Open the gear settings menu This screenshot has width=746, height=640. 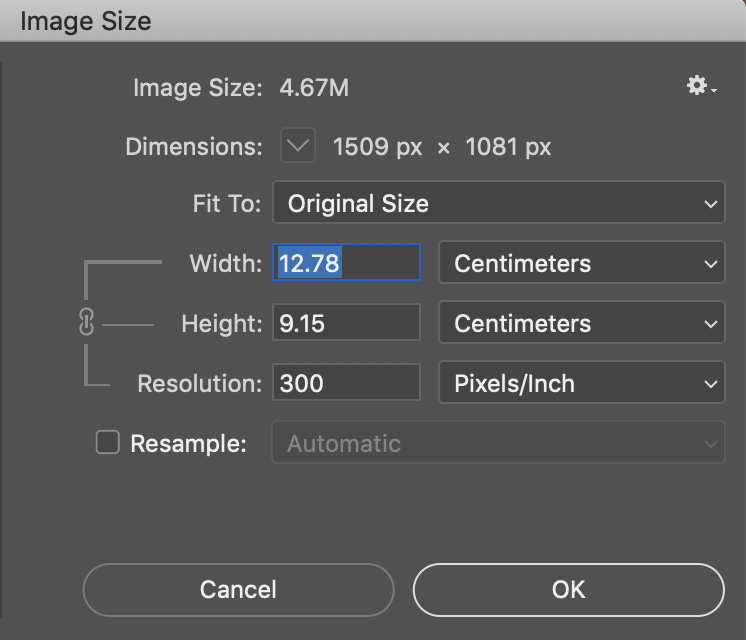(x=700, y=87)
